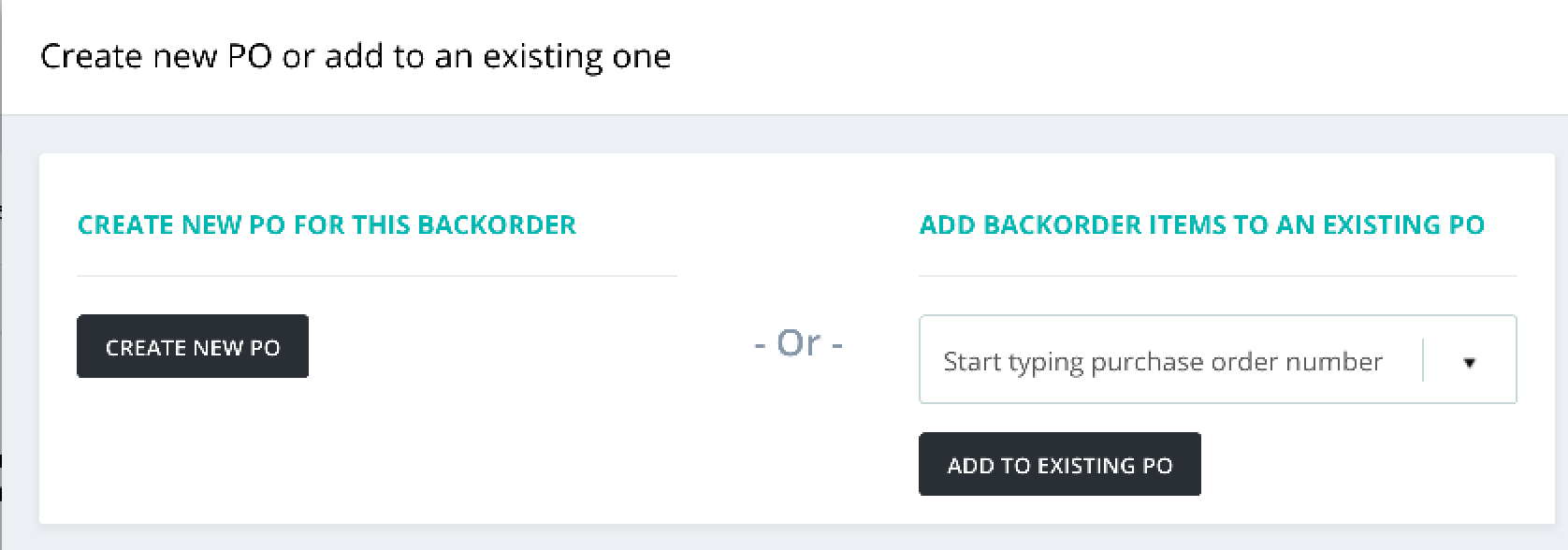This screenshot has height=550, width=1568.
Task: Click the divider line under the Create New PO heading
Action: (x=376, y=276)
